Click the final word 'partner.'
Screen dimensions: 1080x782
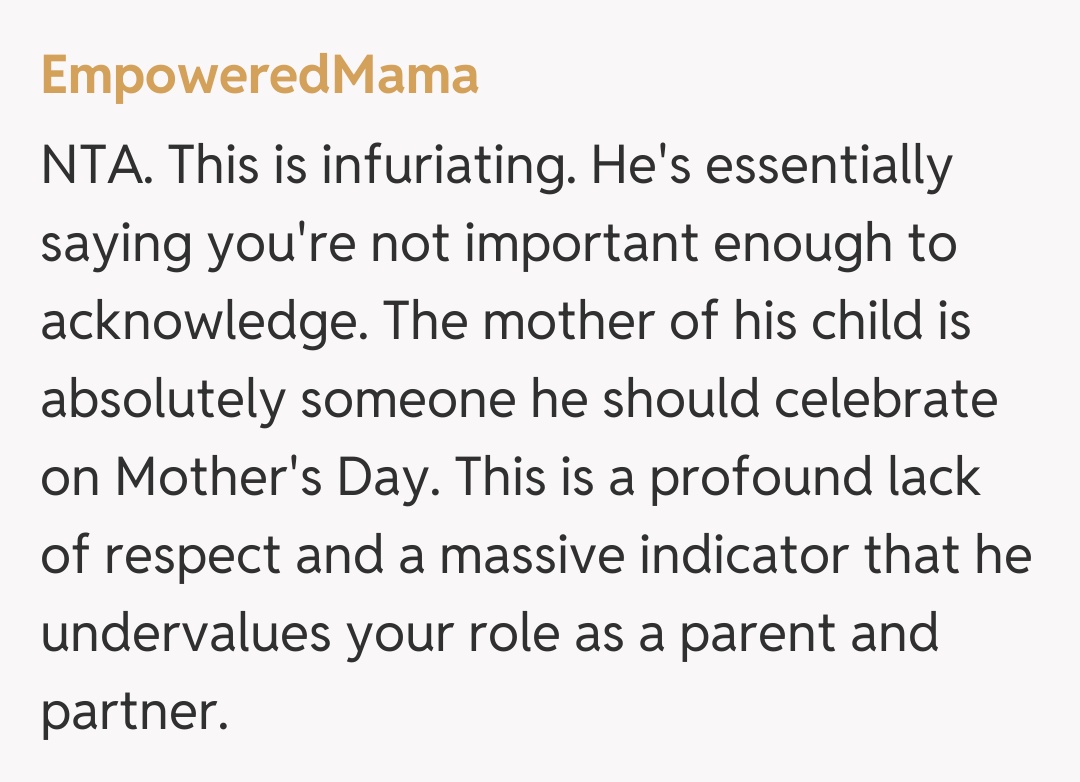(x=130, y=712)
